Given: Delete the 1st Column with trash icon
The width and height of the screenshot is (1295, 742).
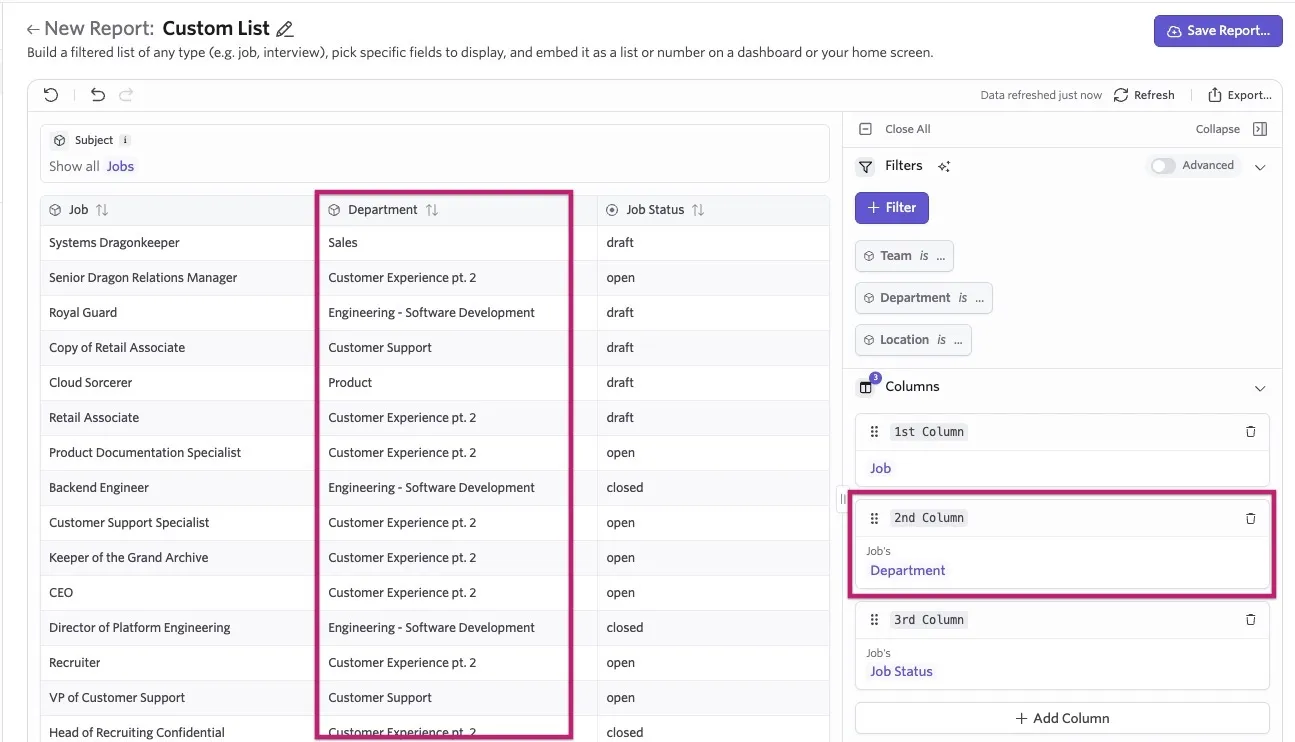Looking at the screenshot, I should (x=1250, y=432).
